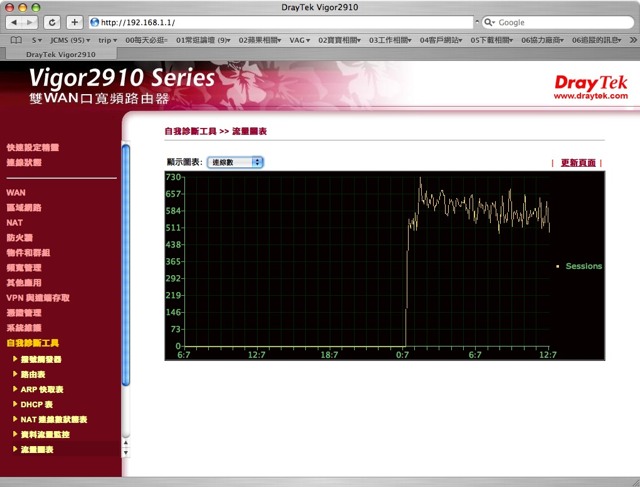This screenshot has width=640, height=487.
Task: Open the Objects and Groups (物件和群組) menu
Action: pos(28,253)
